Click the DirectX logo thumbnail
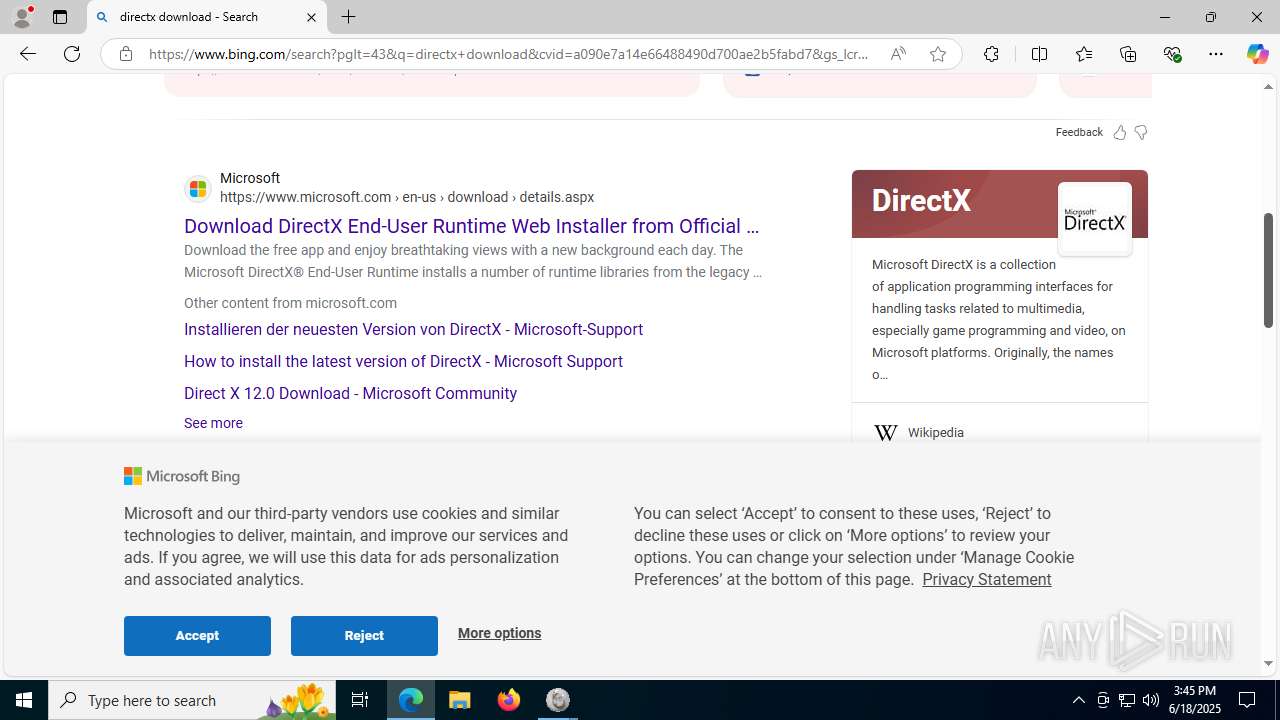This screenshot has height=720, width=1280. pos(1095,219)
